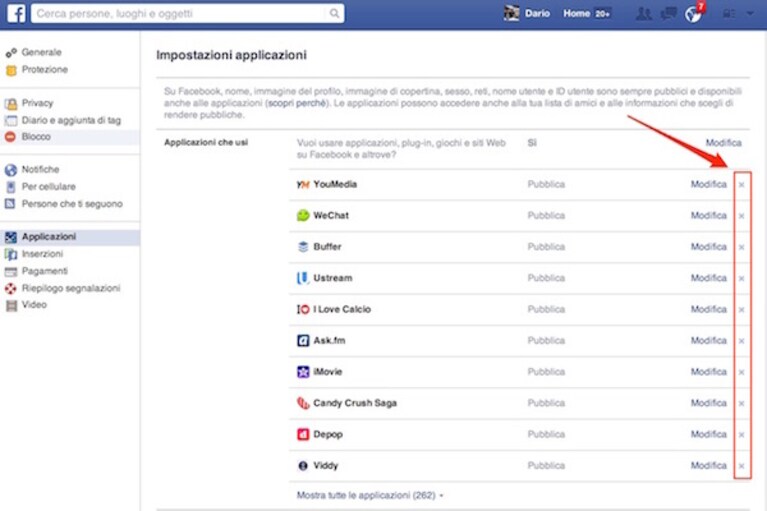Click the Buffer app icon
Screen dimensions: 767x511
303,247
